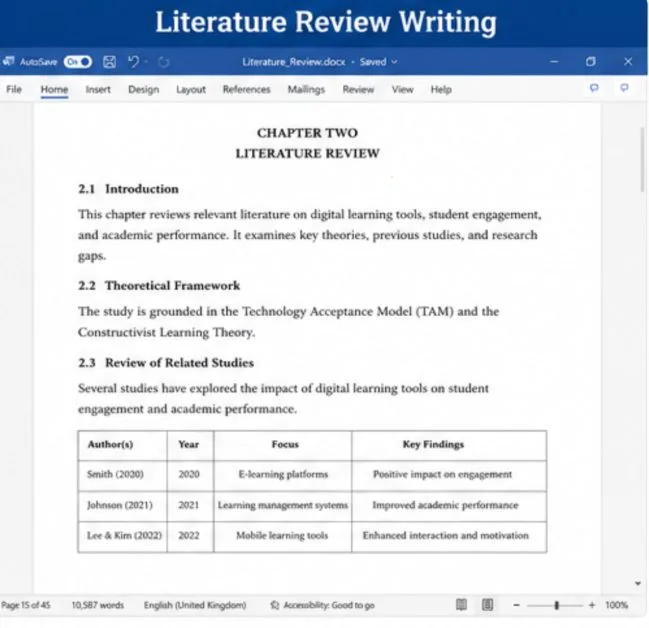Screen dimensions: 649x628
Task: Open the View tab
Action: coord(402,89)
